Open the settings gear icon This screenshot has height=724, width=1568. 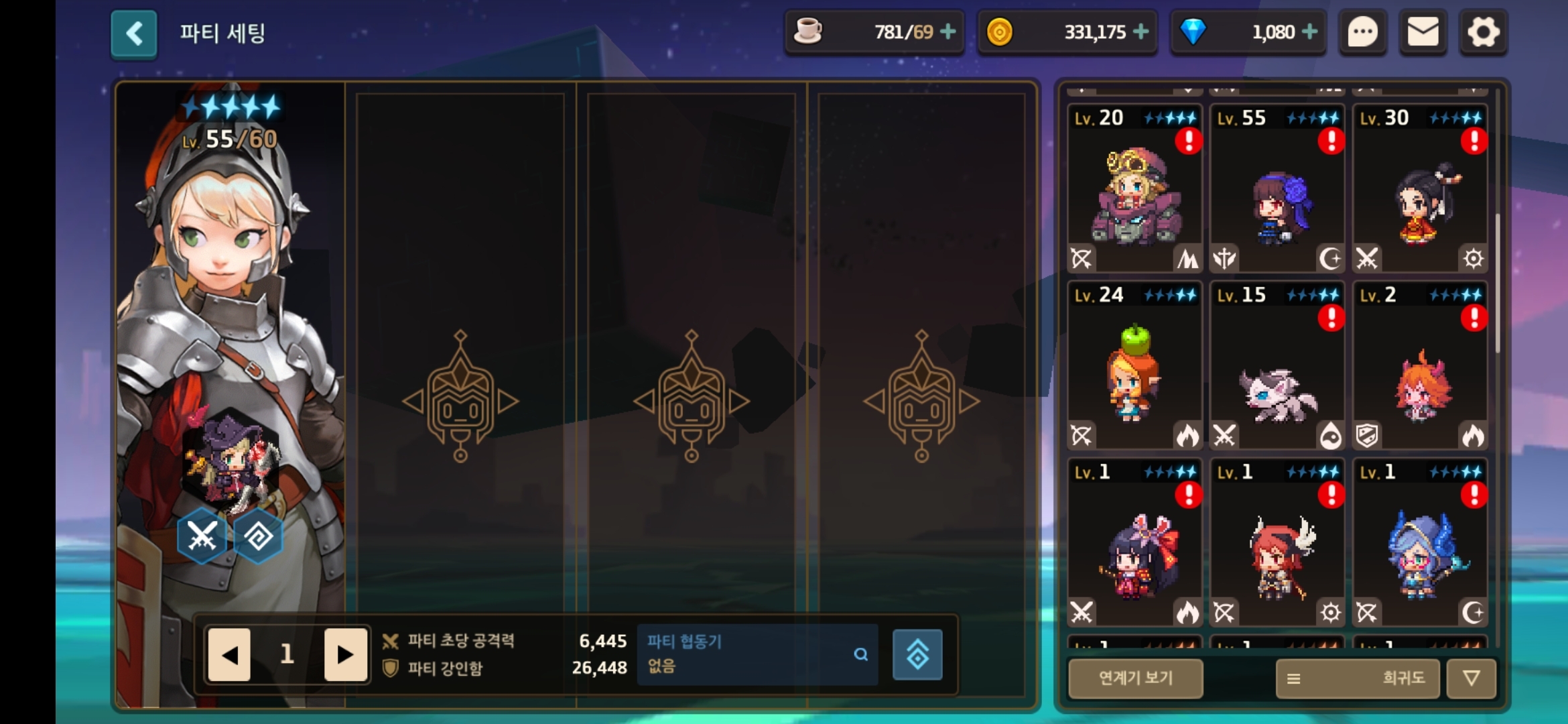click(x=1483, y=32)
